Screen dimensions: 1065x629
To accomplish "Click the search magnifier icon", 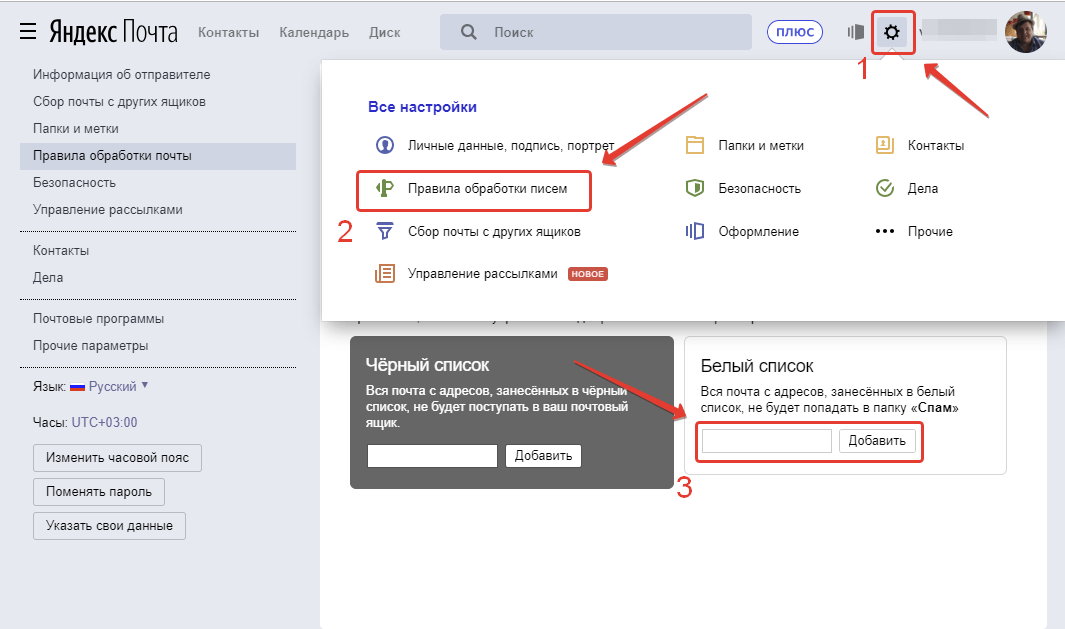I will (467, 31).
